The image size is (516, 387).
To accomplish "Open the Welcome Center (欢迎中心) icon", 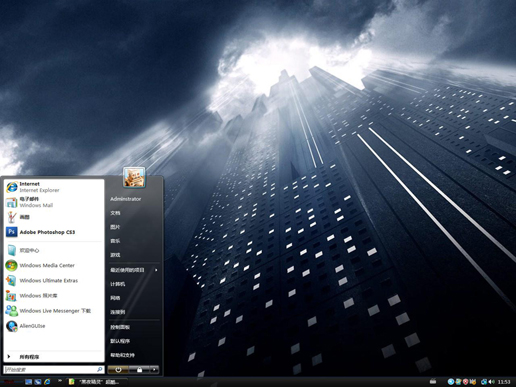I will (x=11, y=250).
